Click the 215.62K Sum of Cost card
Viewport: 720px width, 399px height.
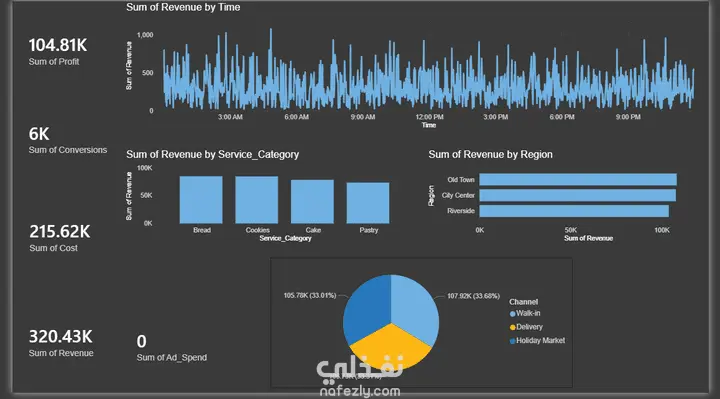[60, 238]
